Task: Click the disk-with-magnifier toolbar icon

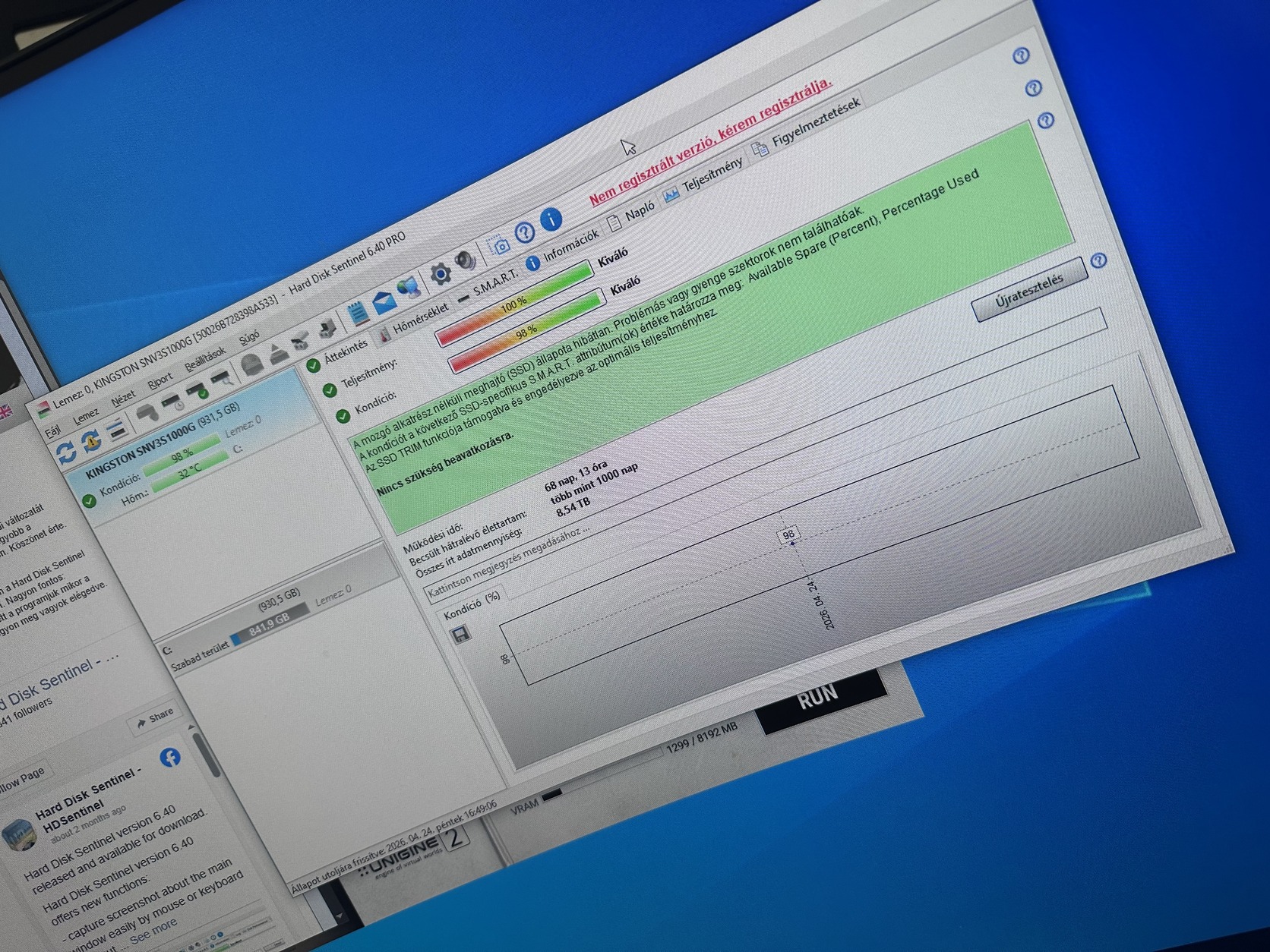Action: [221, 380]
